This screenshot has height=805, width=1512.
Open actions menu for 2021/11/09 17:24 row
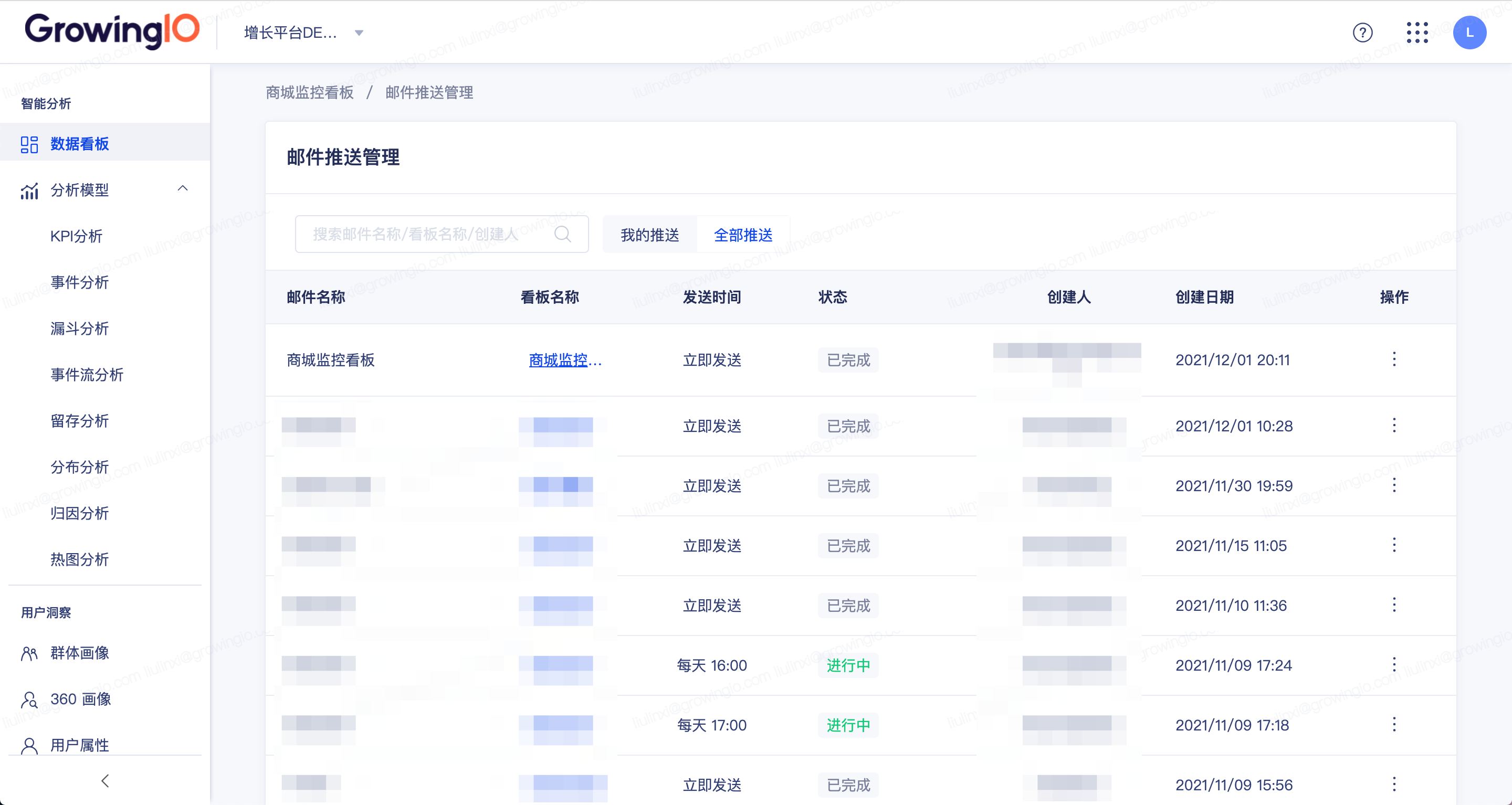[1394, 665]
